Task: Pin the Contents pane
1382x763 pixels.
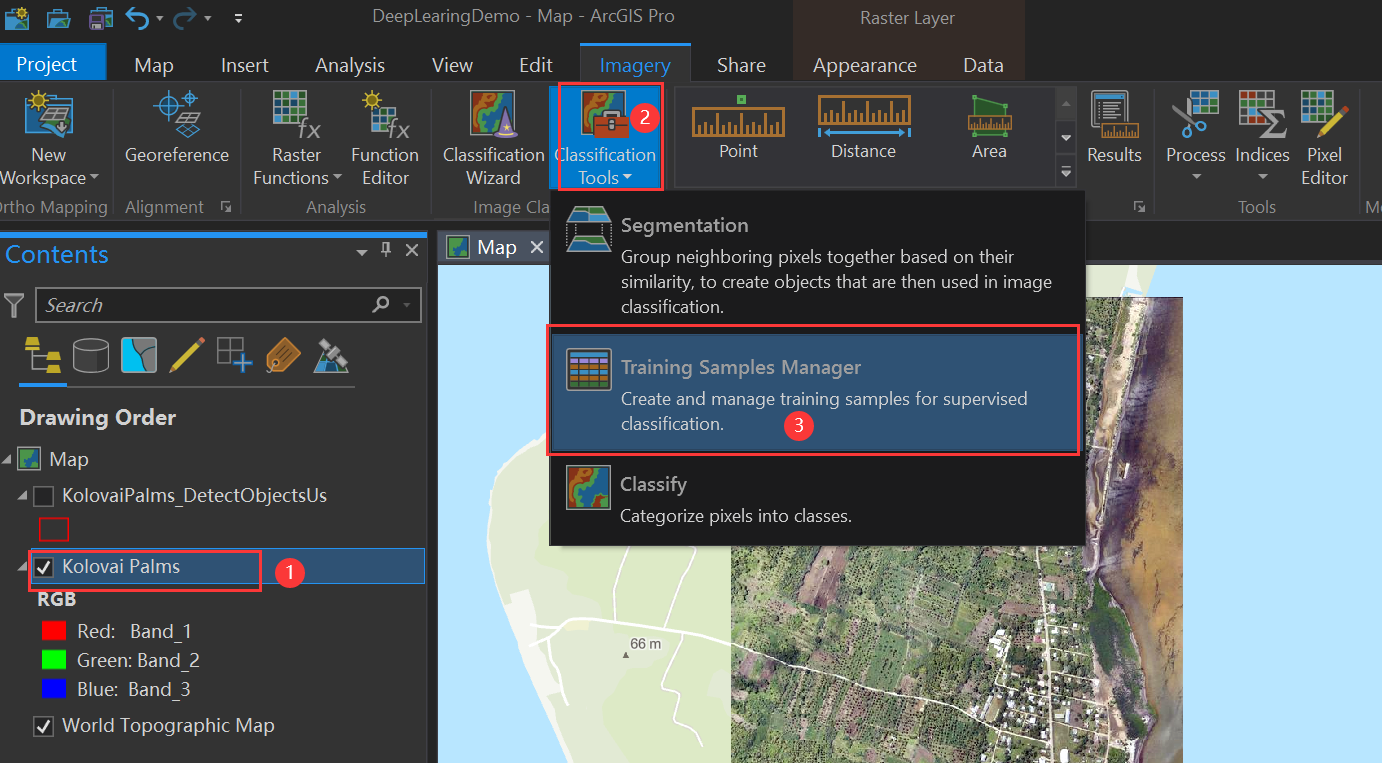Action: point(386,251)
